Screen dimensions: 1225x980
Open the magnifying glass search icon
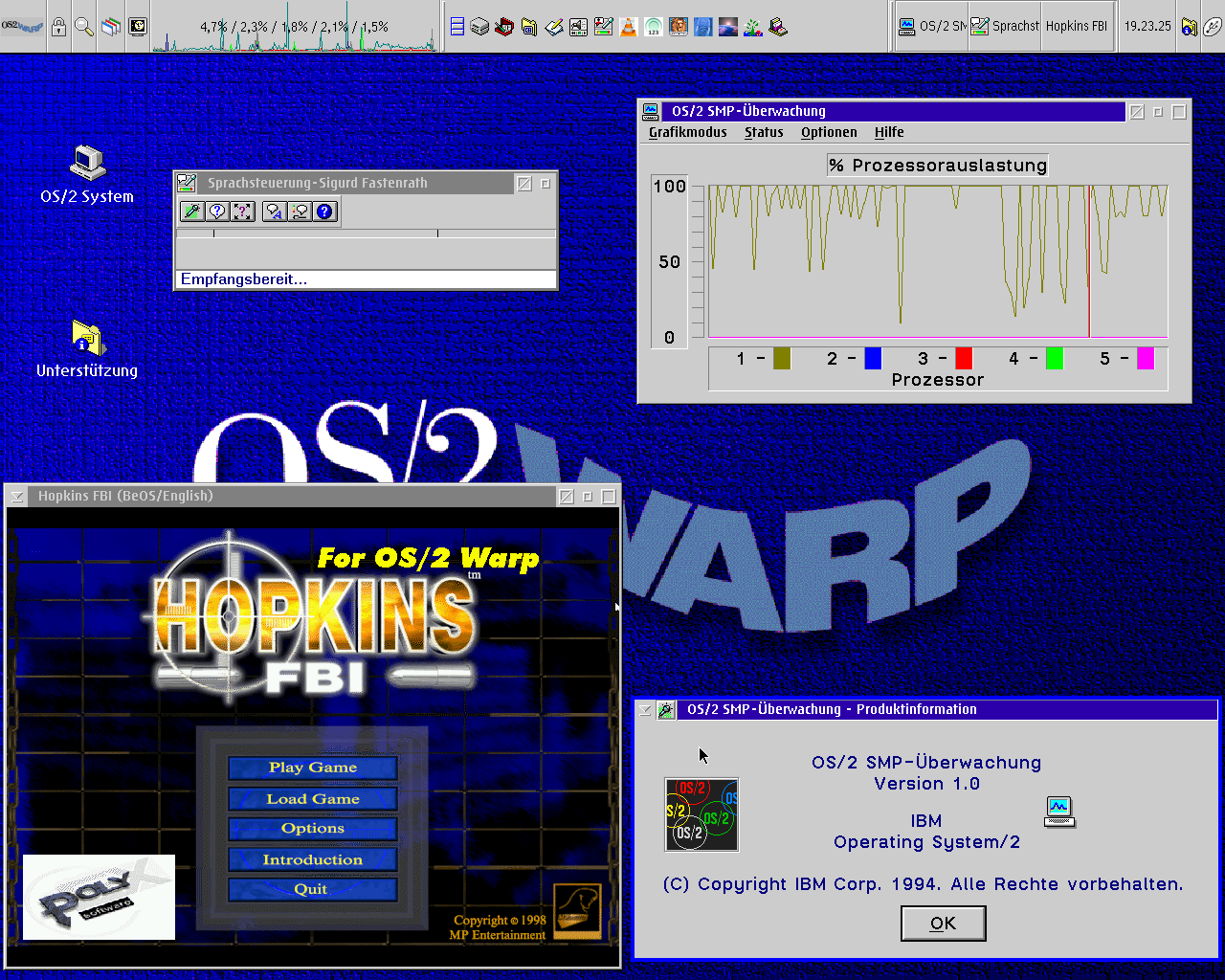tap(84, 27)
